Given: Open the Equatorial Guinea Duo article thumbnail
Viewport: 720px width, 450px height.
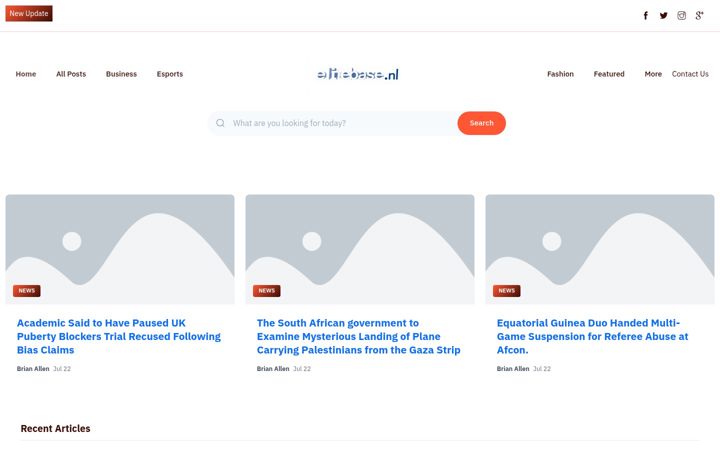Looking at the screenshot, I should [600, 249].
